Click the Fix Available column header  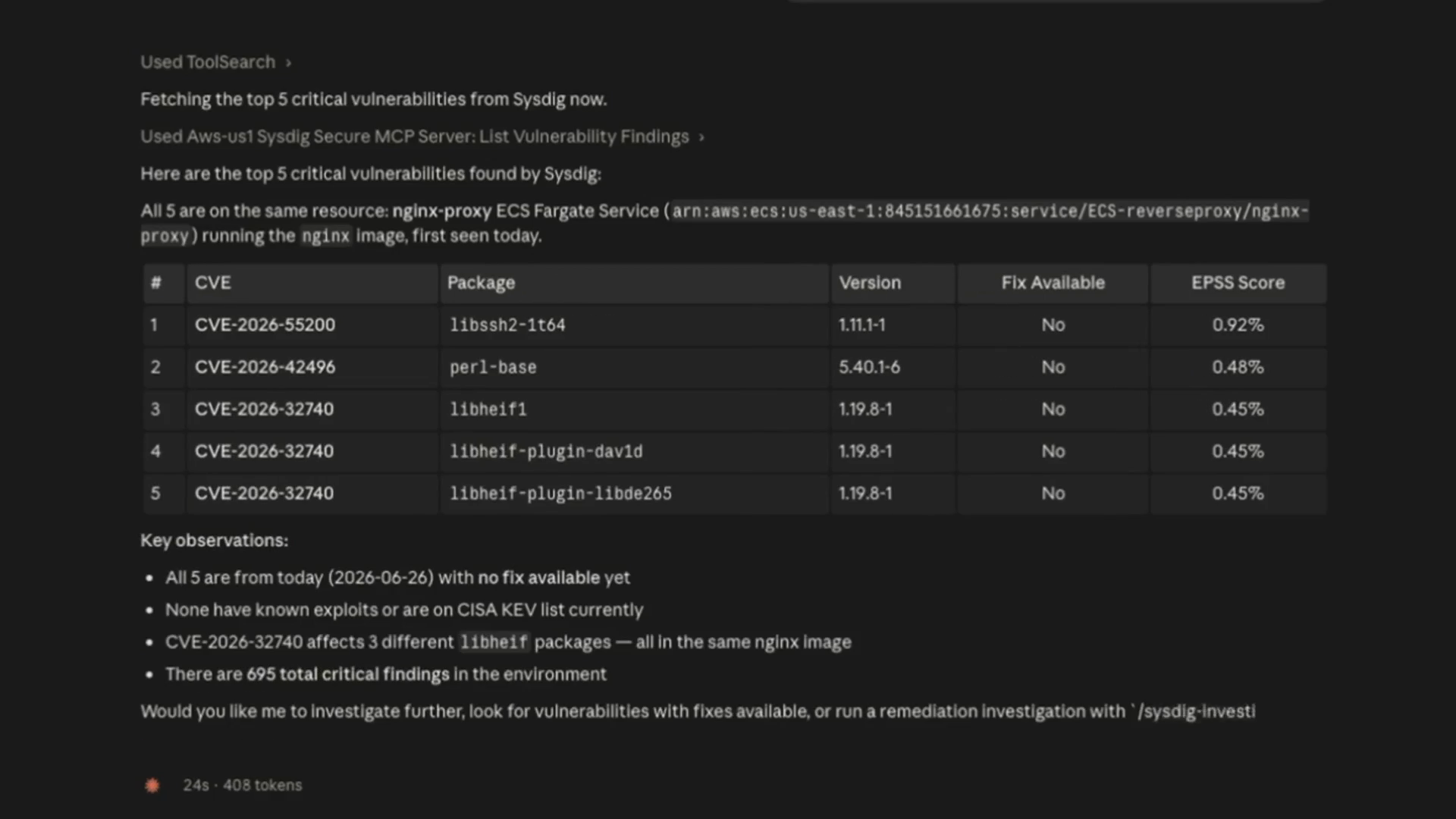[x=1053, y=283]
